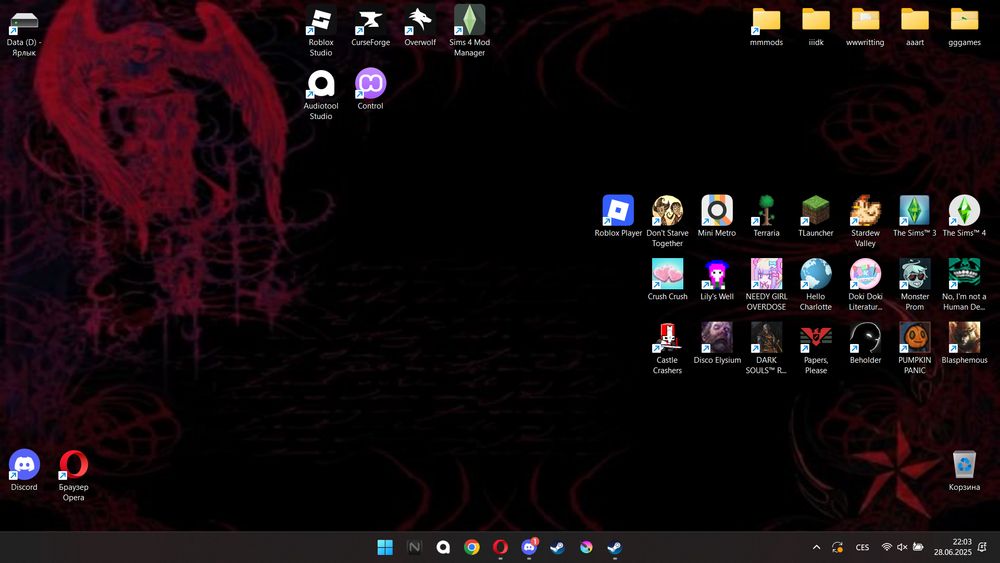The width and height of the screenshot is (1000, 563).
Task: Select the Doki Doki Literature Club icon
Action: (x=865, y=286)
